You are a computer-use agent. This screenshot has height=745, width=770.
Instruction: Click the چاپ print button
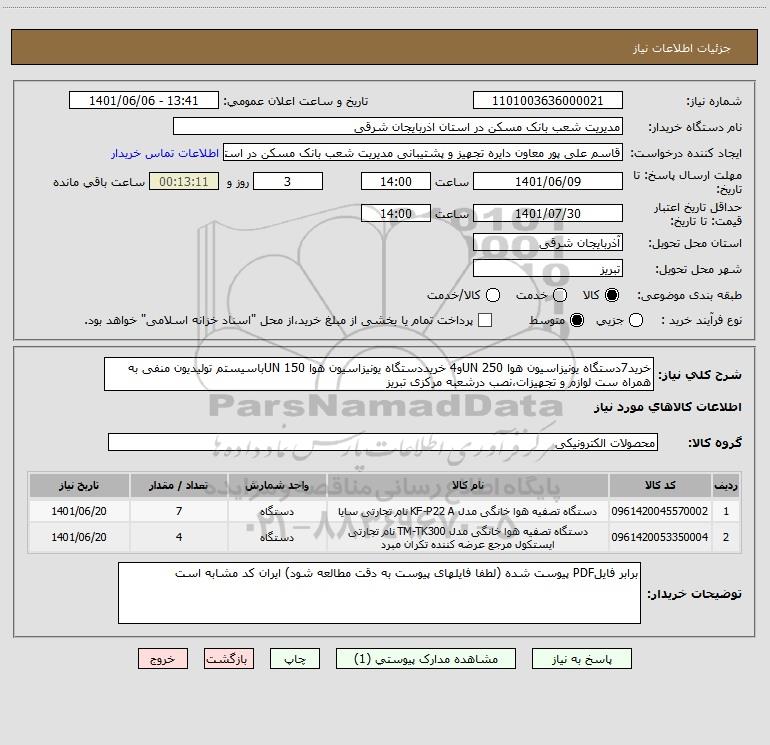coord(295,659)
